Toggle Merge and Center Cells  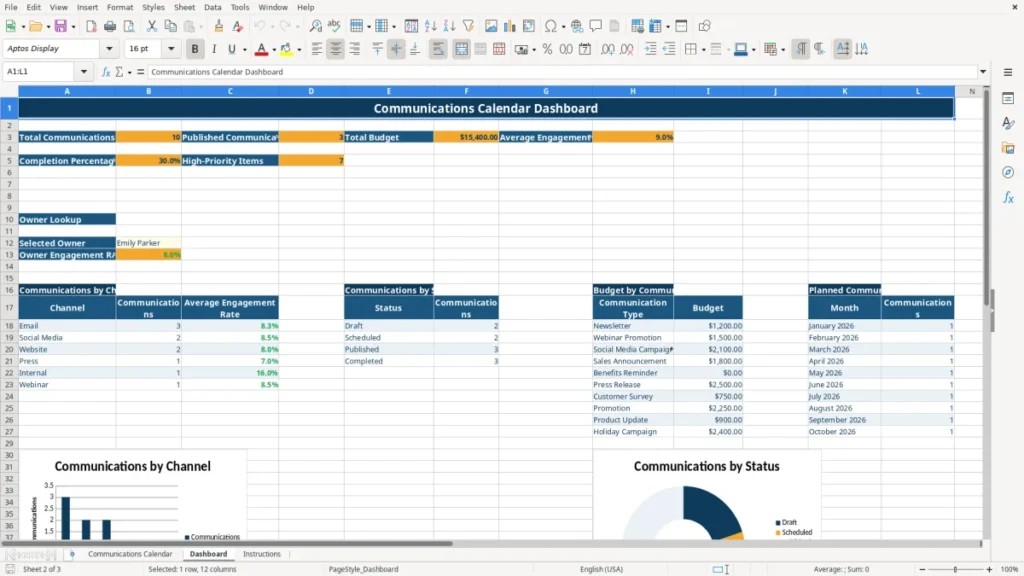(461, 49)
